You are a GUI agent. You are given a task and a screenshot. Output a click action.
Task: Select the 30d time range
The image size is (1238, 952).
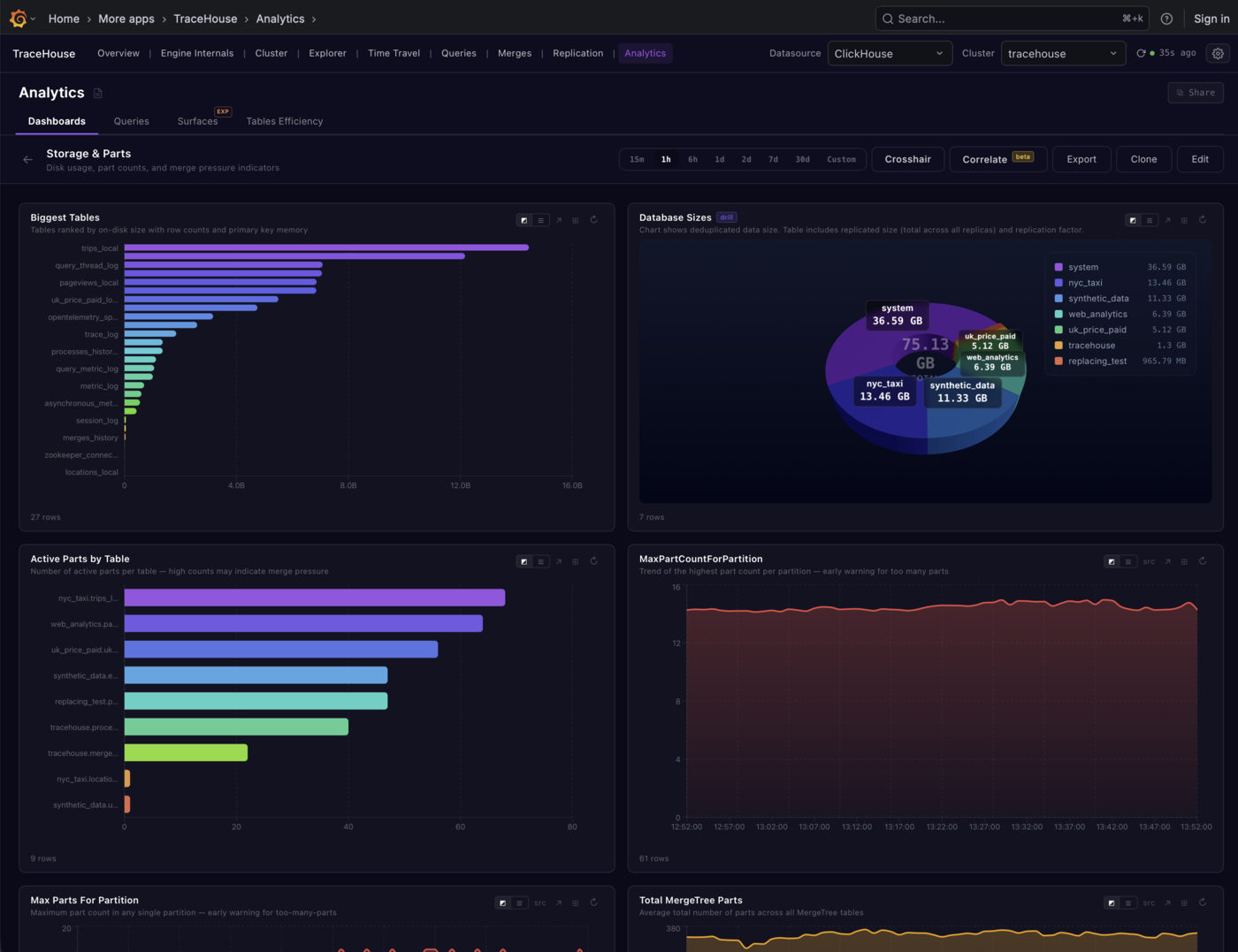coord(802,160)
